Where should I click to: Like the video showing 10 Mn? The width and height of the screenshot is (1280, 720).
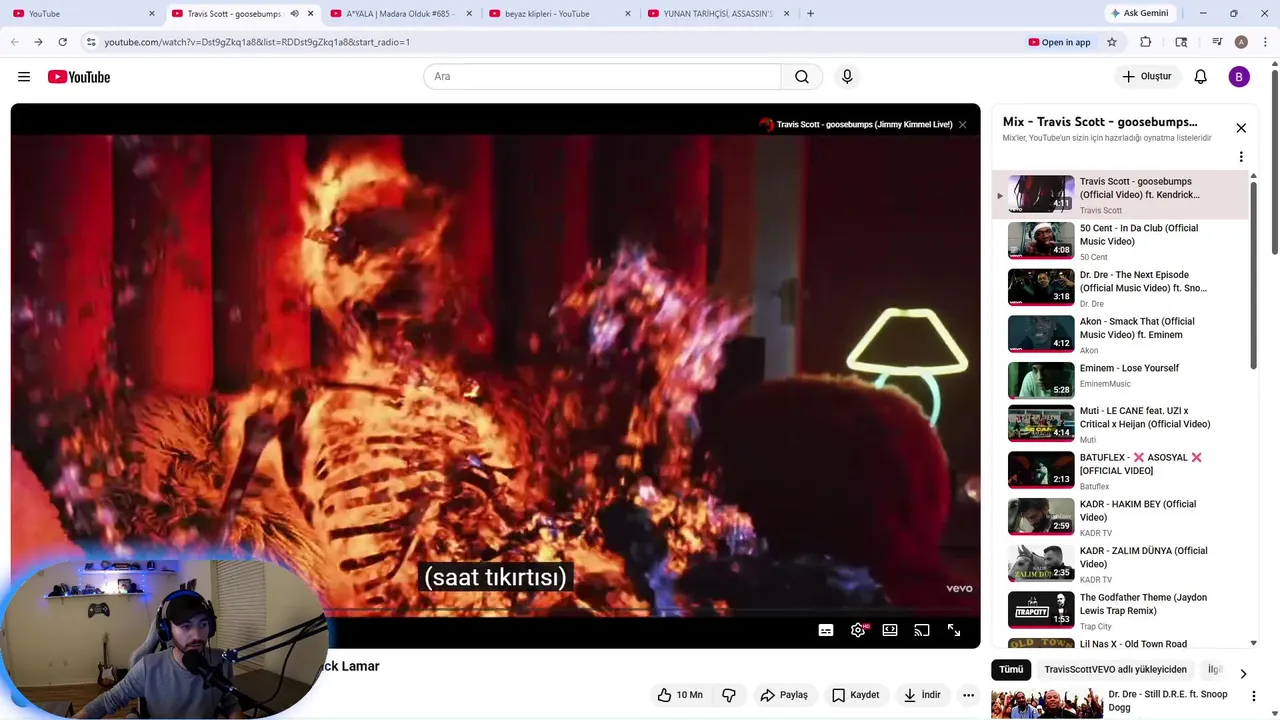680,695
